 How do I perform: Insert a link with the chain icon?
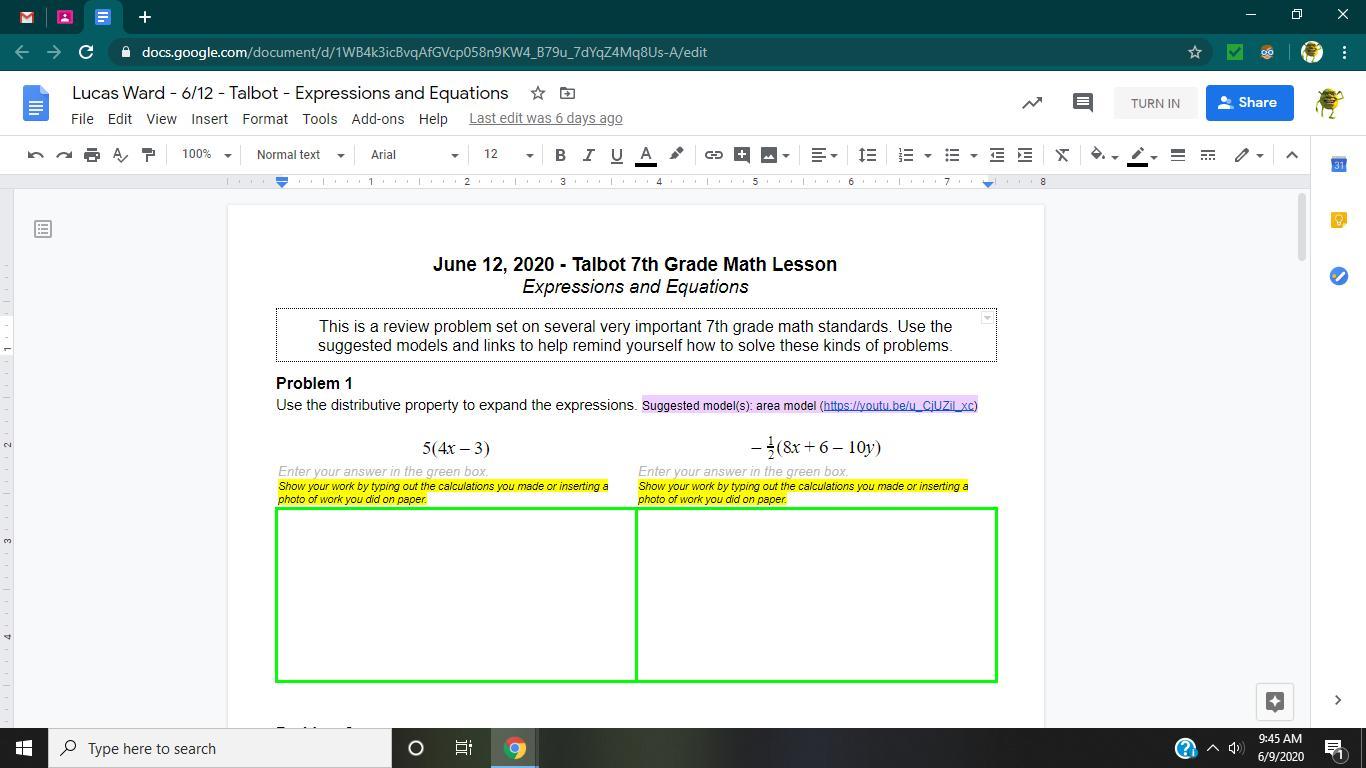[713, 155]
